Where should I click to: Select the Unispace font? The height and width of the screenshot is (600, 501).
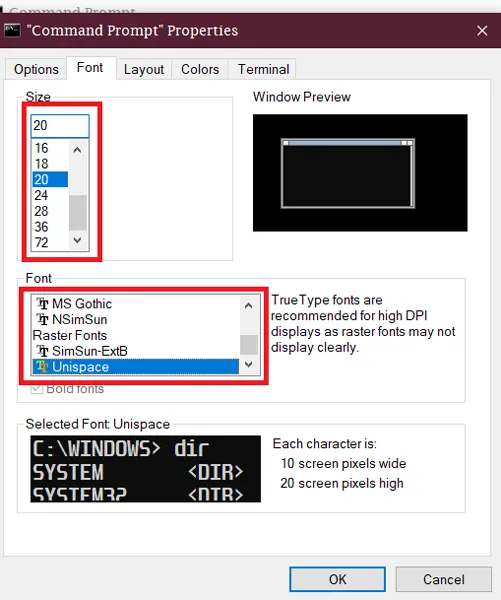point(135,367)
